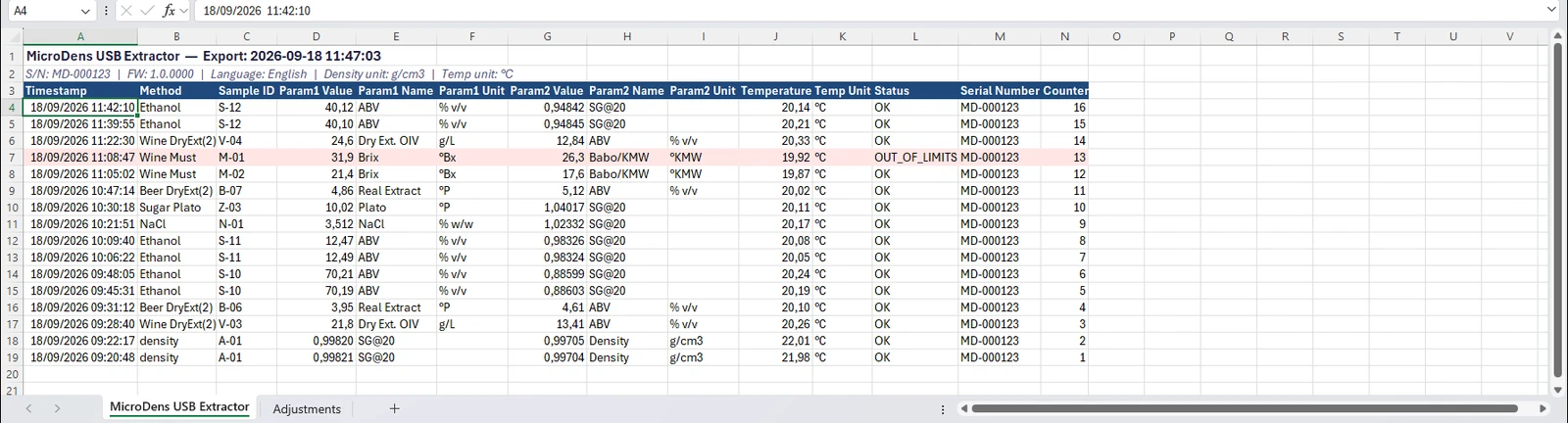Image resolution: width=1568 pixels, height=423 pixels.
Task: Go to previous sheet with the left arrow
Action: coord(28,408)
